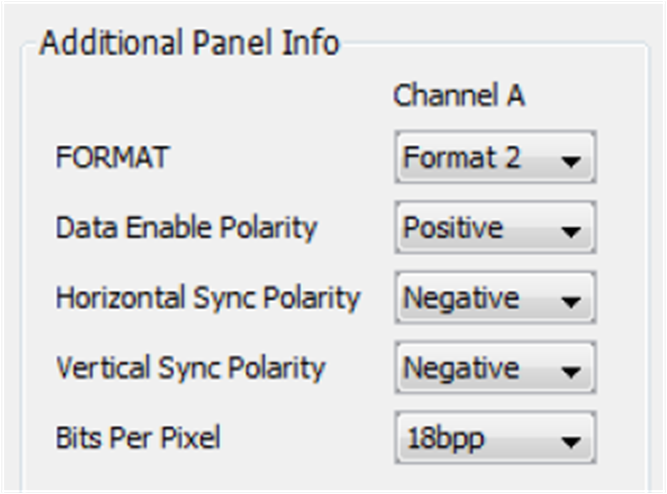Open the FORMAT dropdown showing Format 2
The image size is (667, 494).
pyautogui.click(x=494, y=158)
